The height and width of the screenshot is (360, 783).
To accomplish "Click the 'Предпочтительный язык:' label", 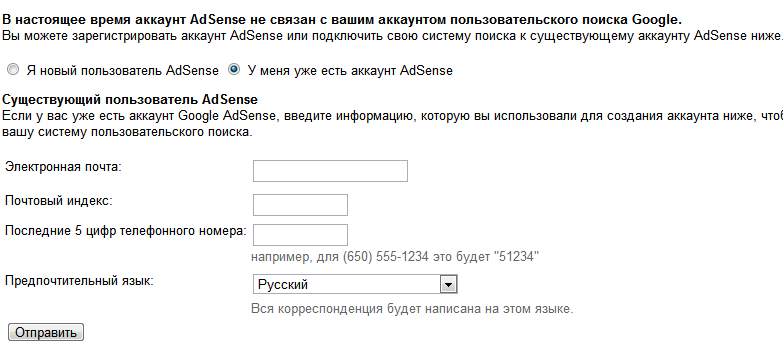I will click(x=79, y=281).
